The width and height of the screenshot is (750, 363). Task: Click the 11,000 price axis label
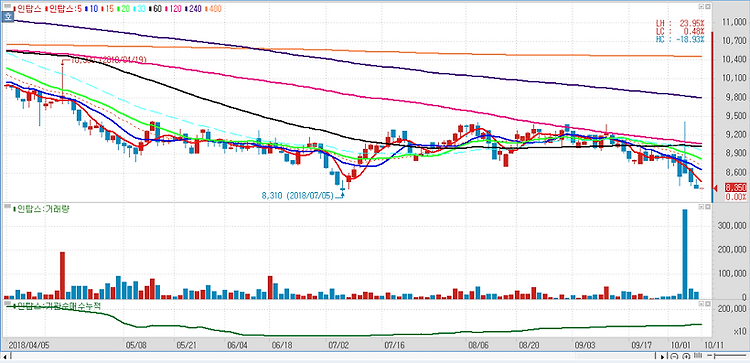733,22
